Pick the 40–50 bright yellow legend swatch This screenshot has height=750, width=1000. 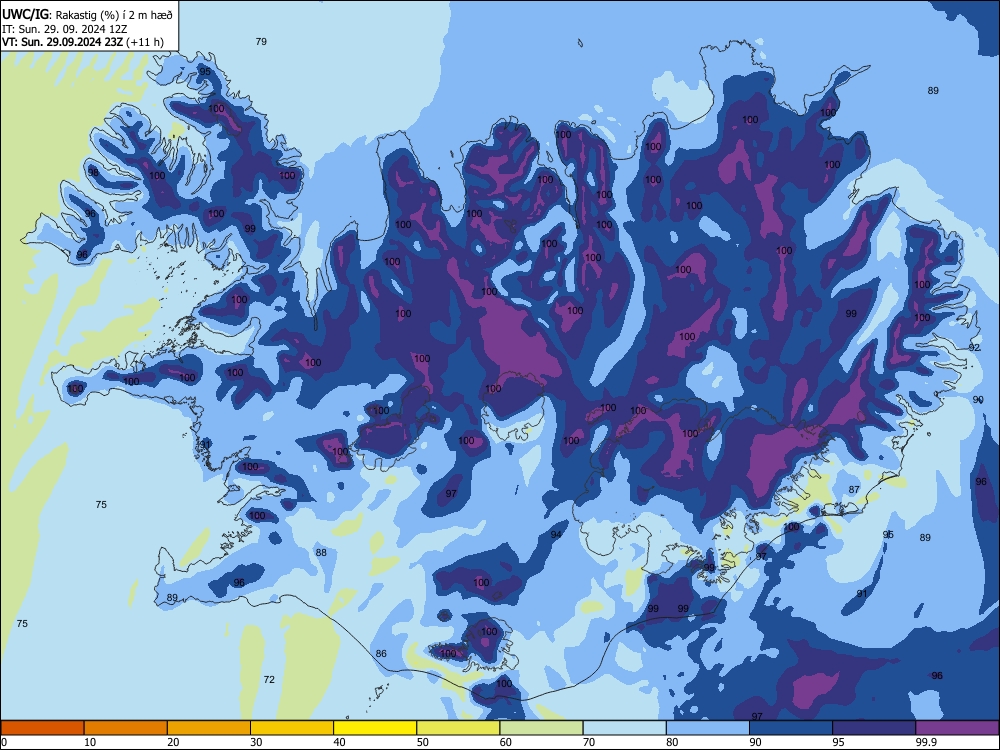[375, 728]
